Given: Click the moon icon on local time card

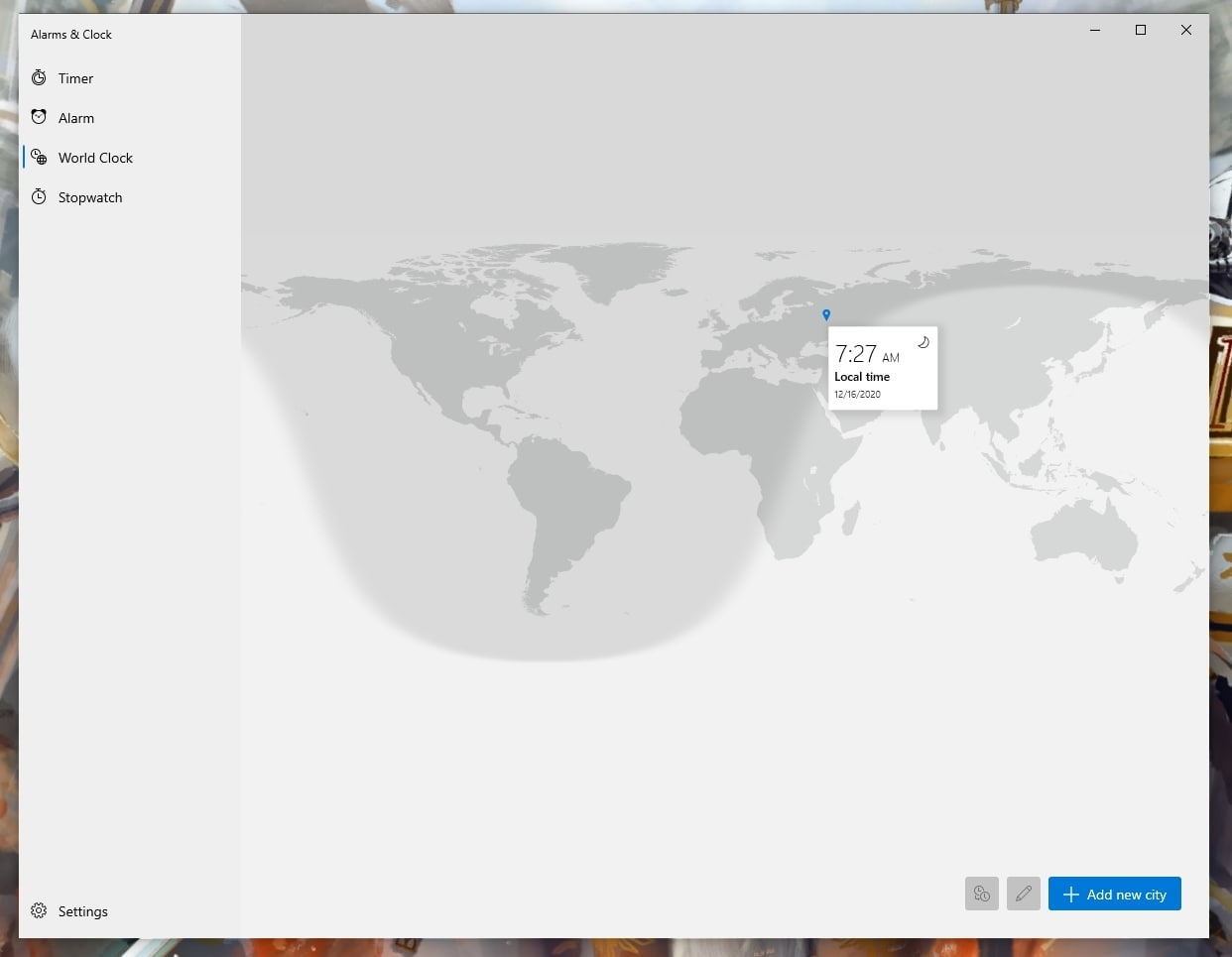Looking at the screenshot, I should coord(923,342).
